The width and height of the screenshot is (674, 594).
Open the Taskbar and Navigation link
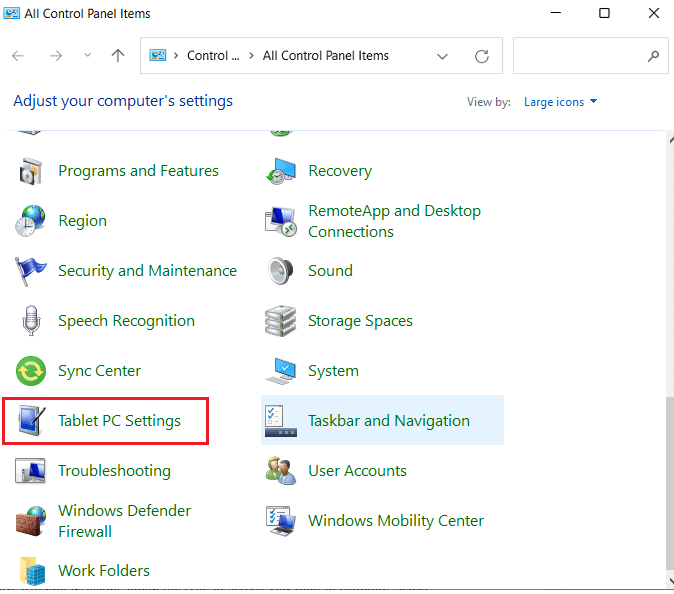coord(388,421)
